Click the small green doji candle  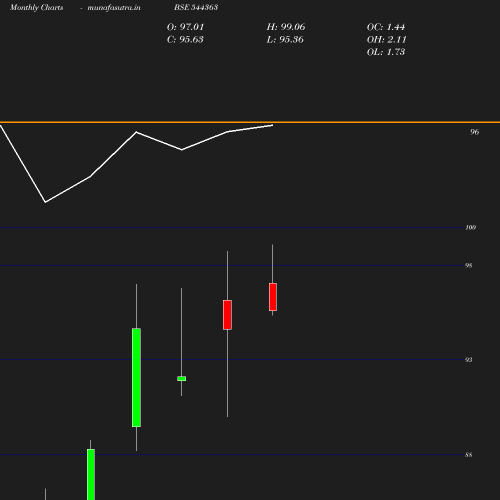[x=182, y=379]
